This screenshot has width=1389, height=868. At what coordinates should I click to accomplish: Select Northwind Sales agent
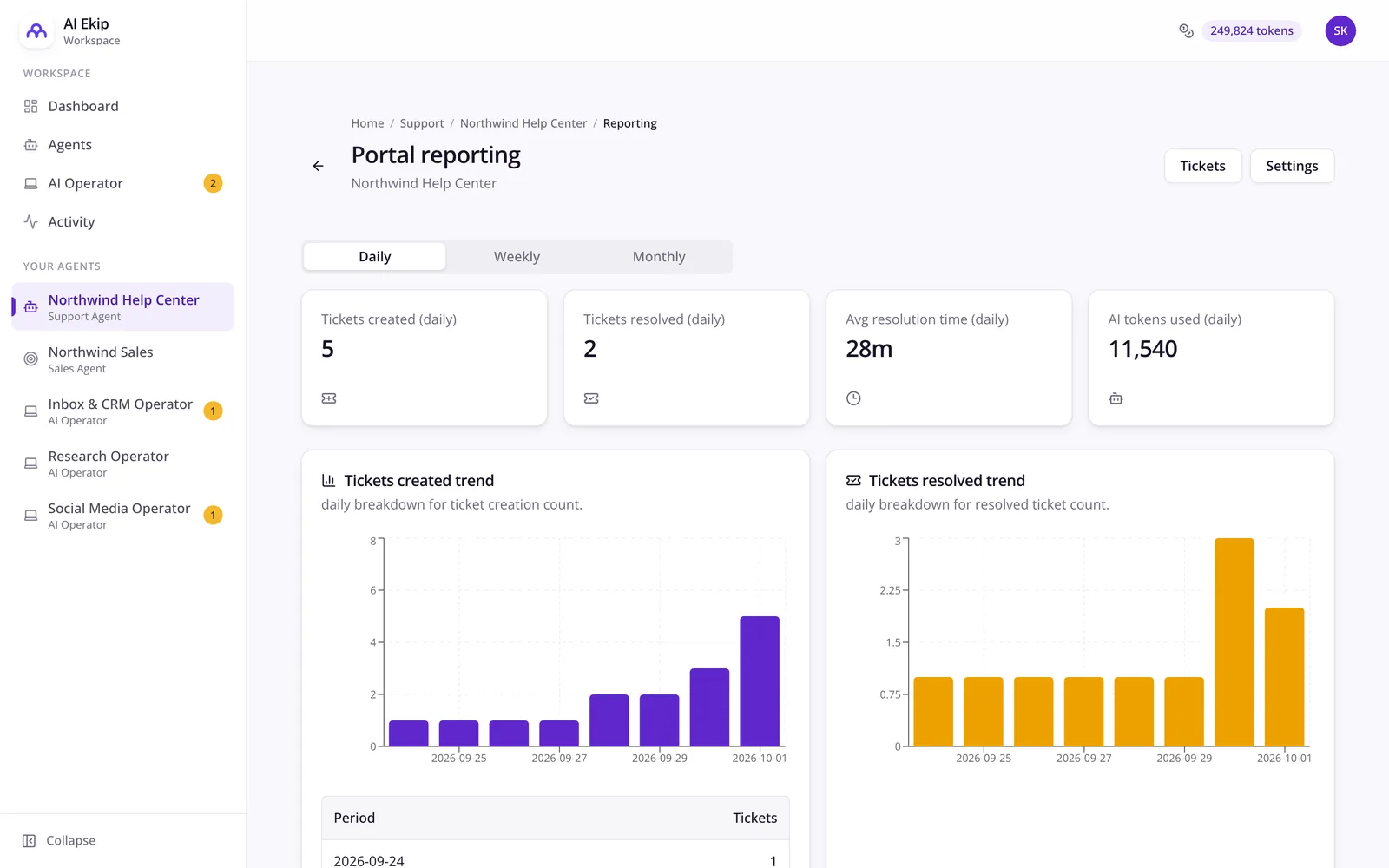point(122,358)
